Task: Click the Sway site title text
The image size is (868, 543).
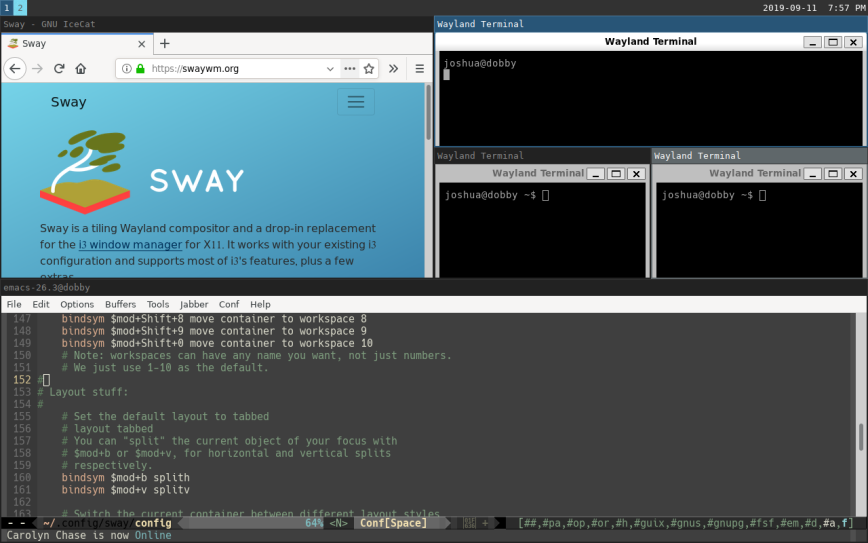Action: pyautogui.click(x=69, y=102)
